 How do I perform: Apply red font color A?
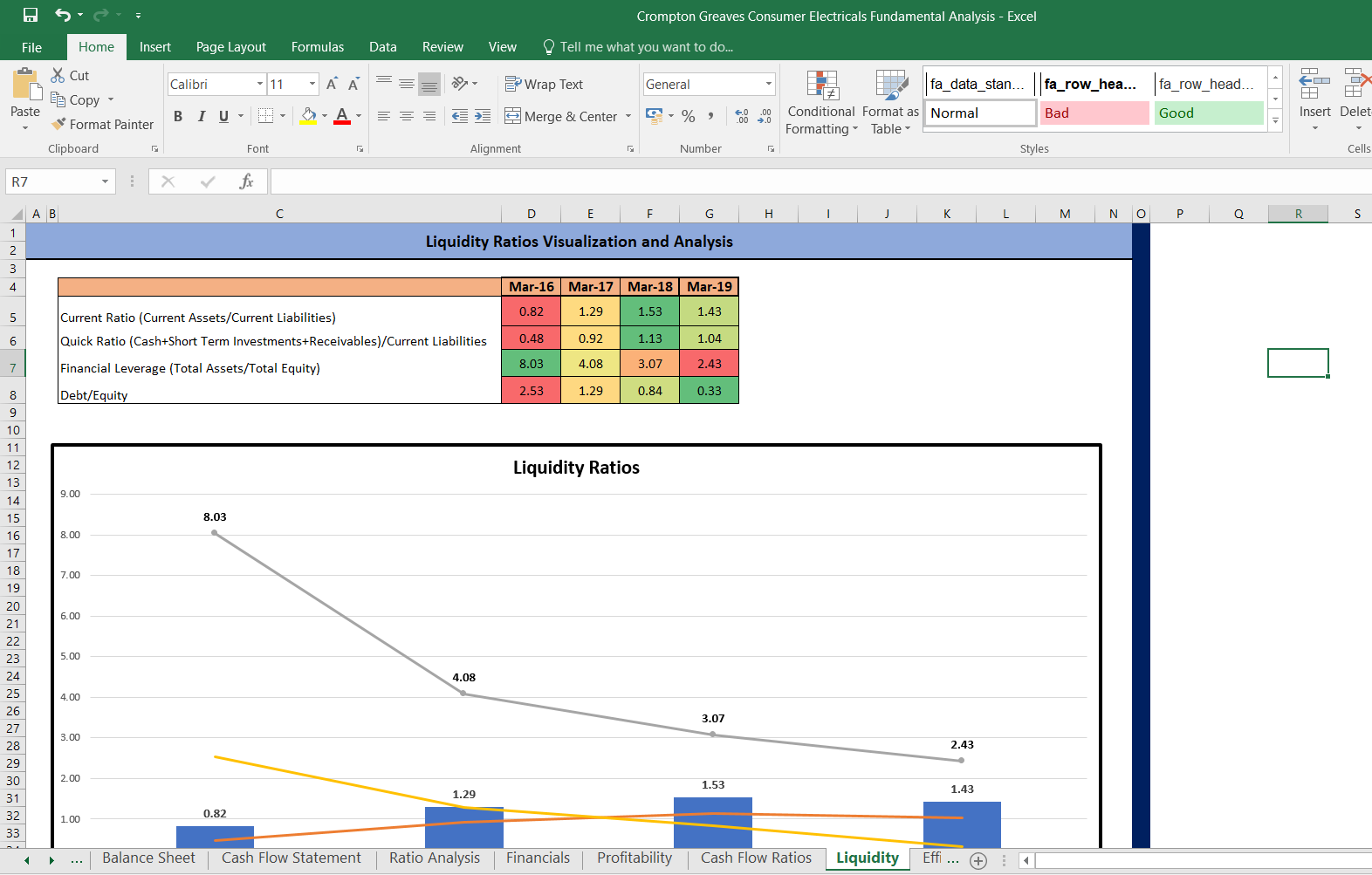342,116
